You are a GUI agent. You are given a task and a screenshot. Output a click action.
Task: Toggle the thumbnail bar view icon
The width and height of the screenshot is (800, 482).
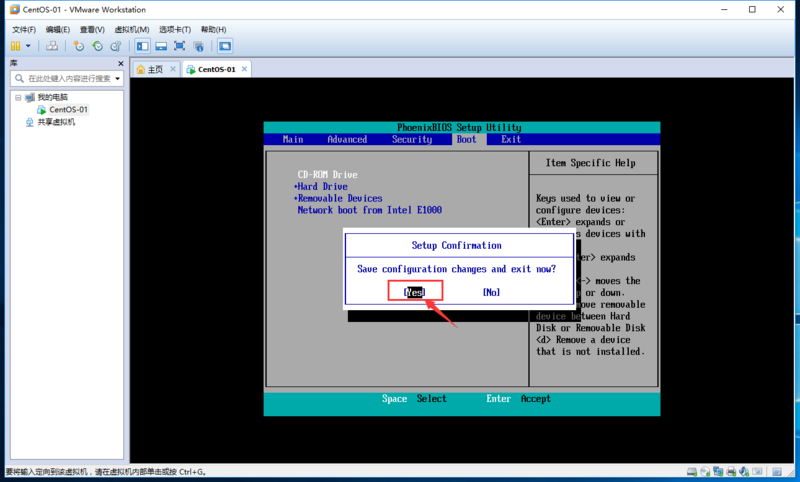[161, 46]
